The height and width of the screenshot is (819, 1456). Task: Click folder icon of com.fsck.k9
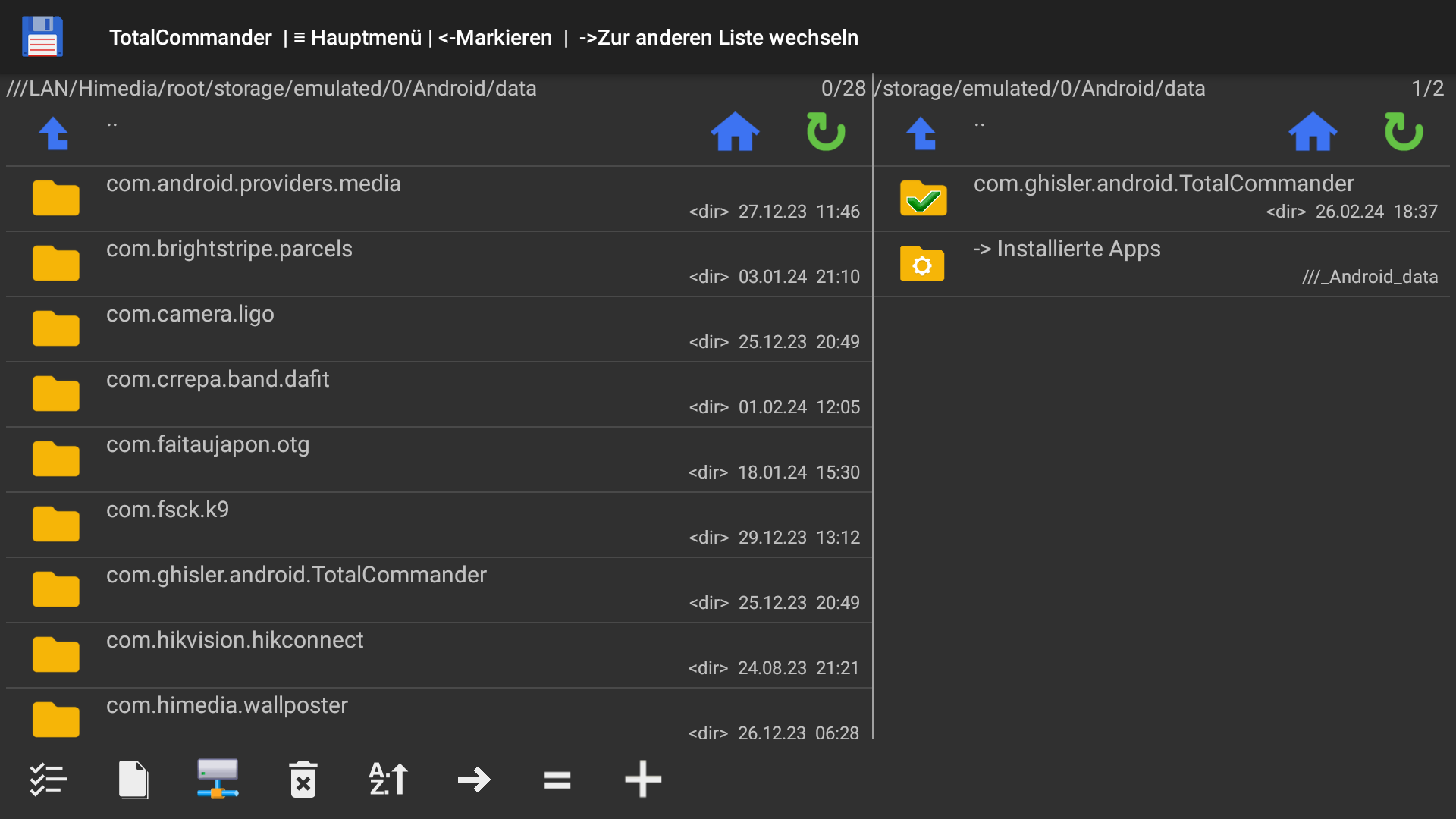(x=56, y=524)
